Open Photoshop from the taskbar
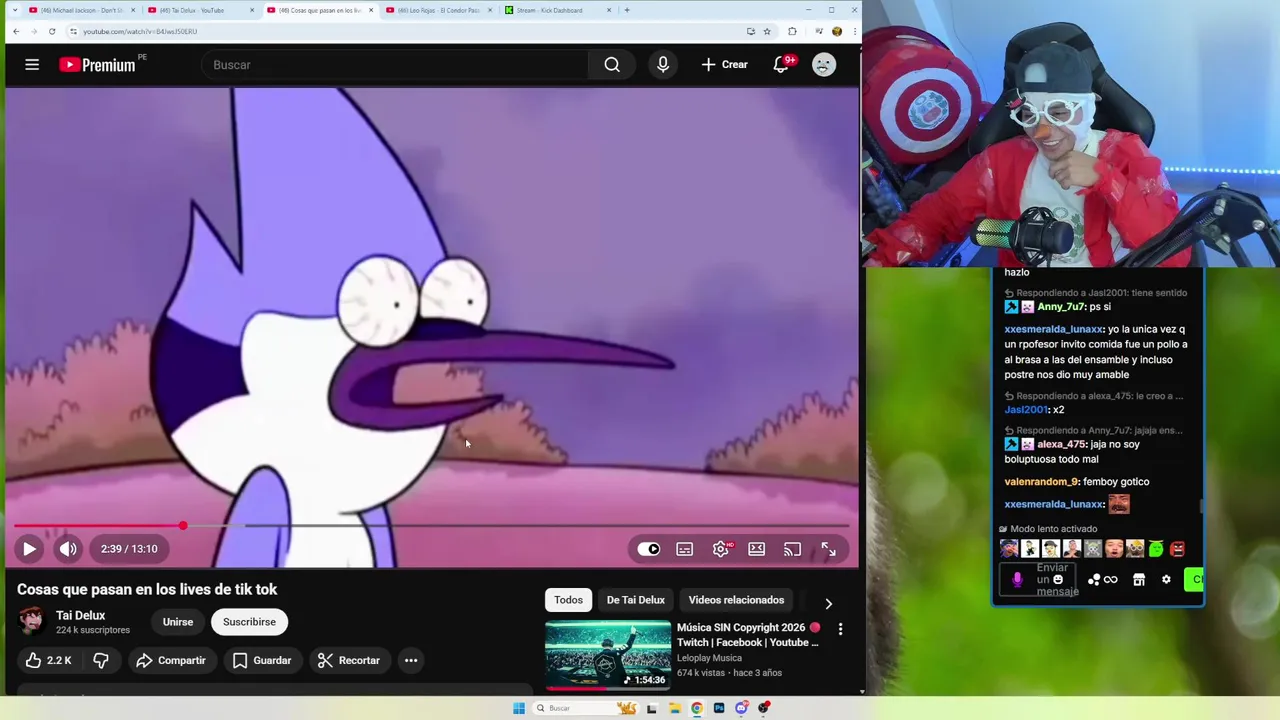This screenshot has height=720, width=1280. click(x=719, y=708)
